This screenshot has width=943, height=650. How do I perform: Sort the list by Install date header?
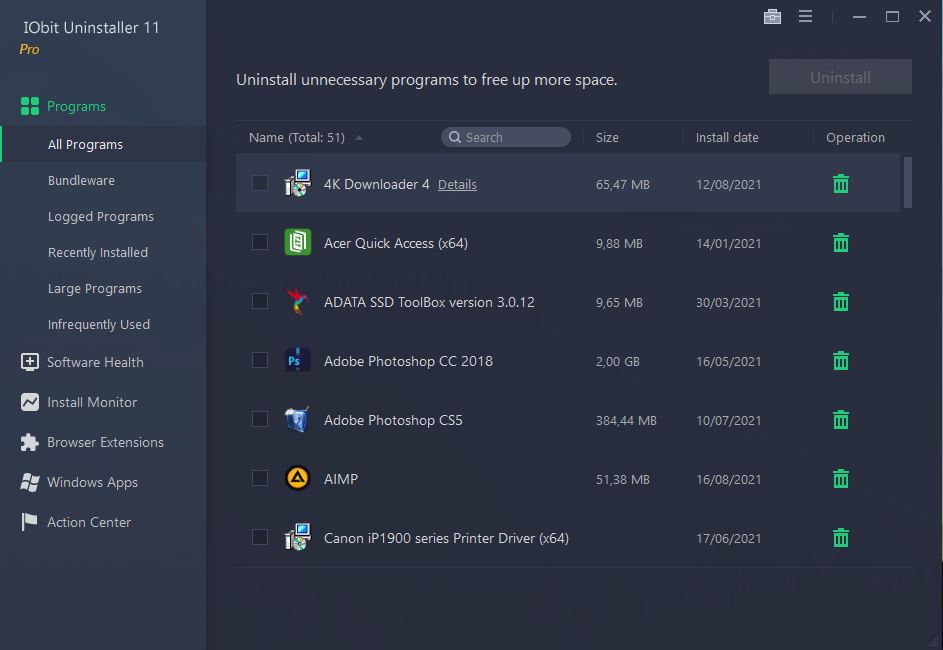(x=727, y=137)
